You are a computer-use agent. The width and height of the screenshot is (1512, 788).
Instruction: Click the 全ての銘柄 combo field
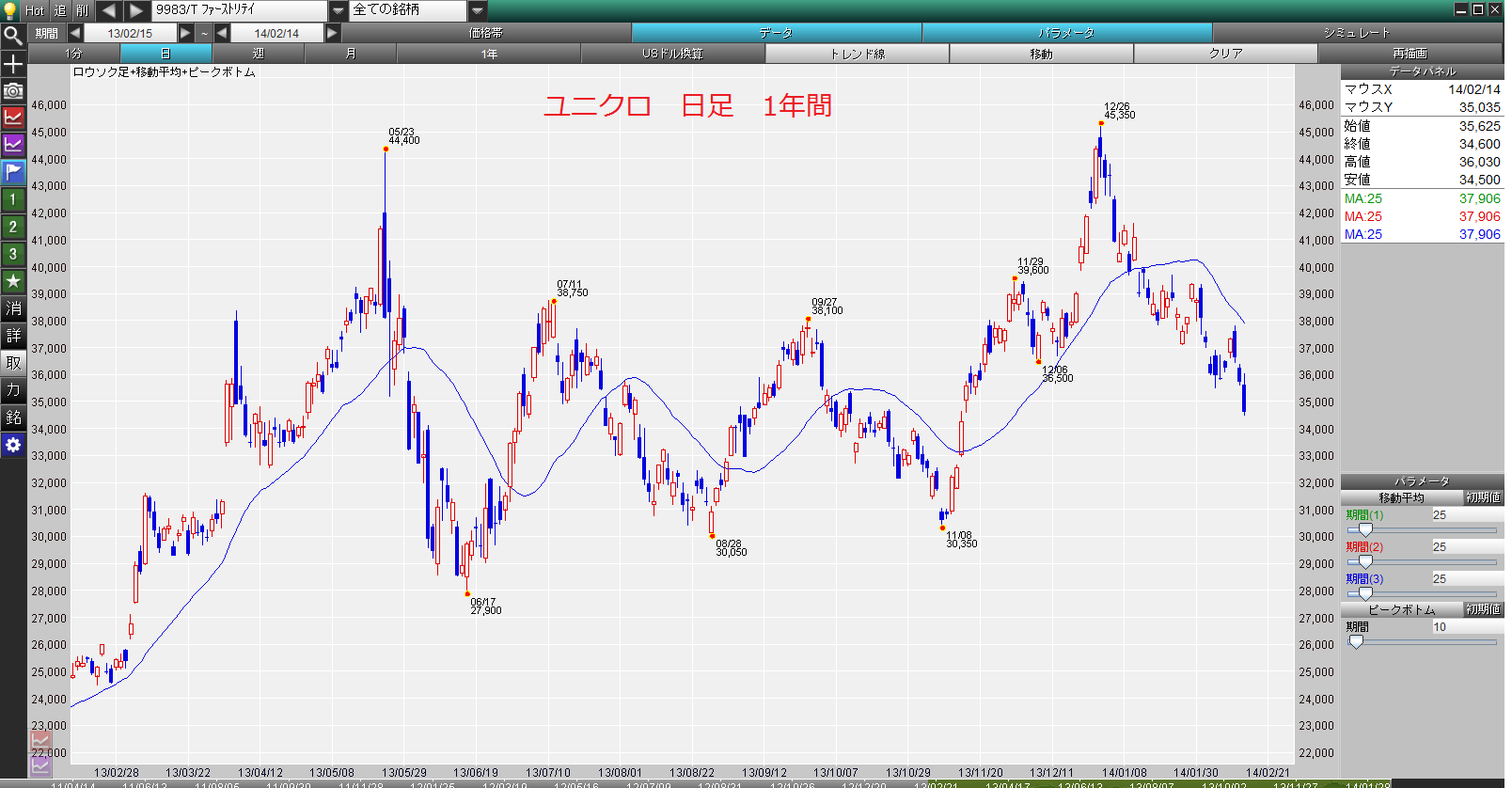tap(408, 10)
